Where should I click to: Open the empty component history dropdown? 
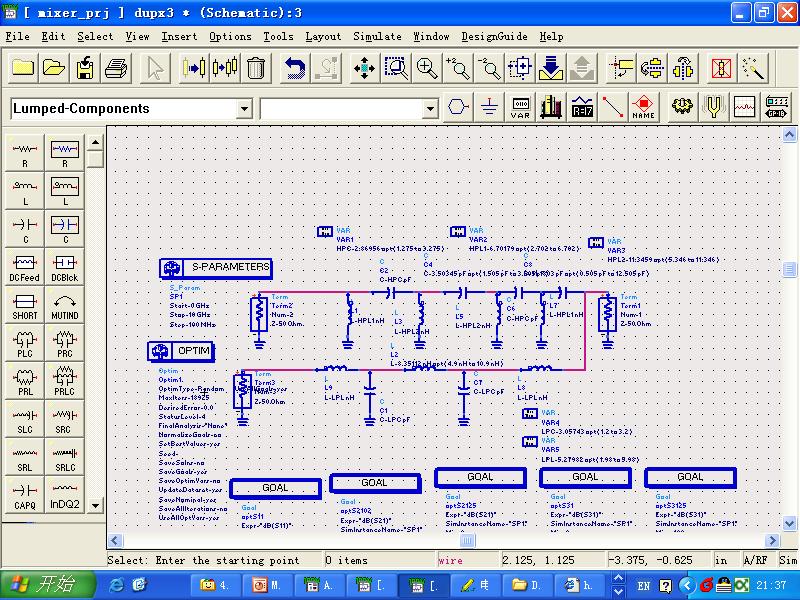(430, 109)
